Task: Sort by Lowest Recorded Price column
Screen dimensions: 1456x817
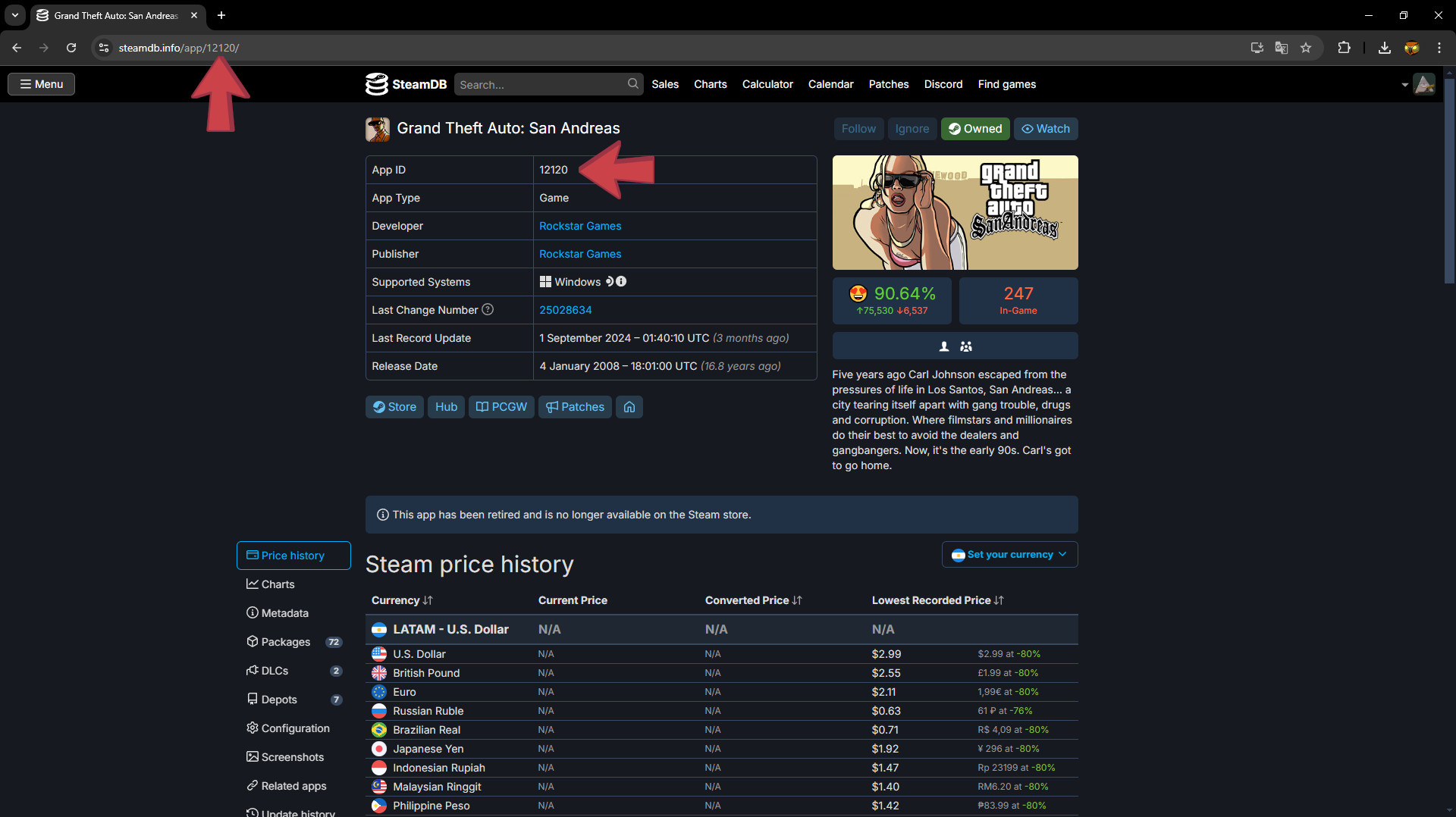Action: point(937,600)
